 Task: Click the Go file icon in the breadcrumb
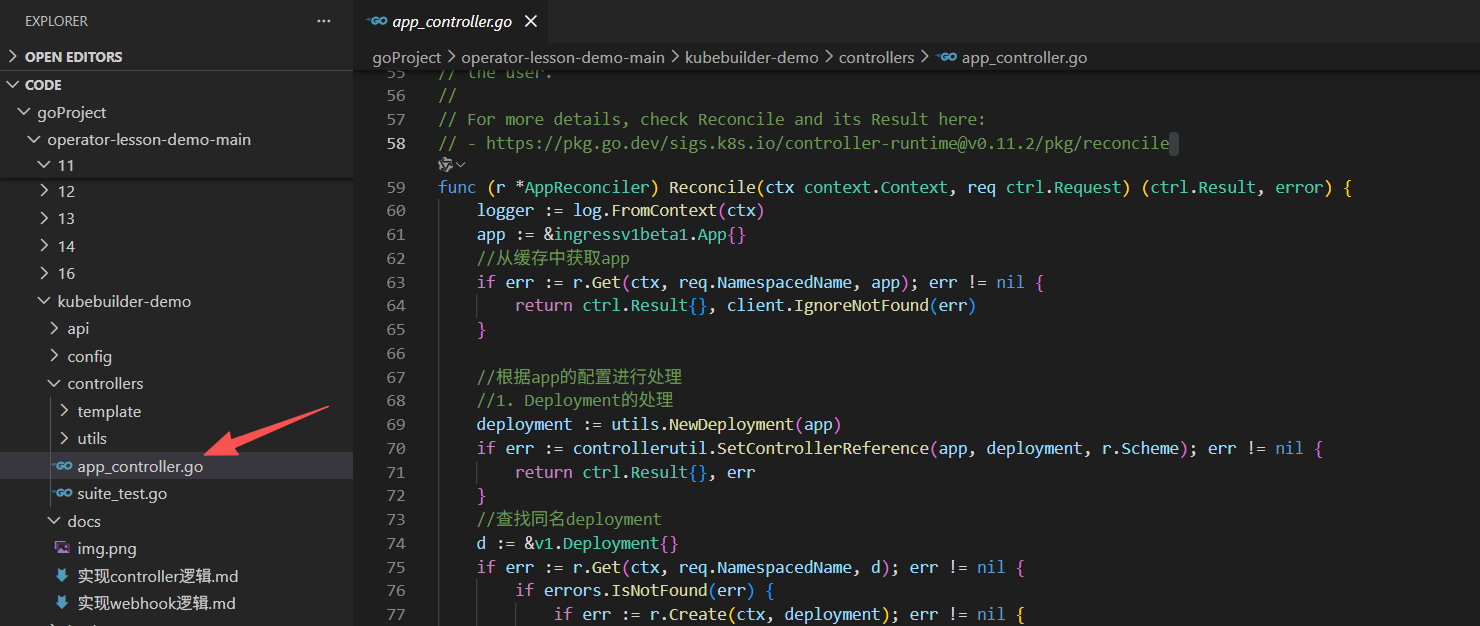(x=947, y=58)
